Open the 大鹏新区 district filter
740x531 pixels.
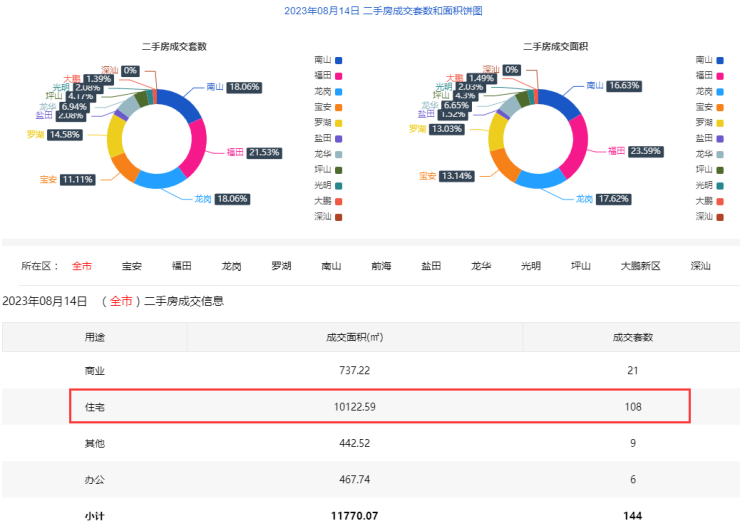tap(640, 266)
